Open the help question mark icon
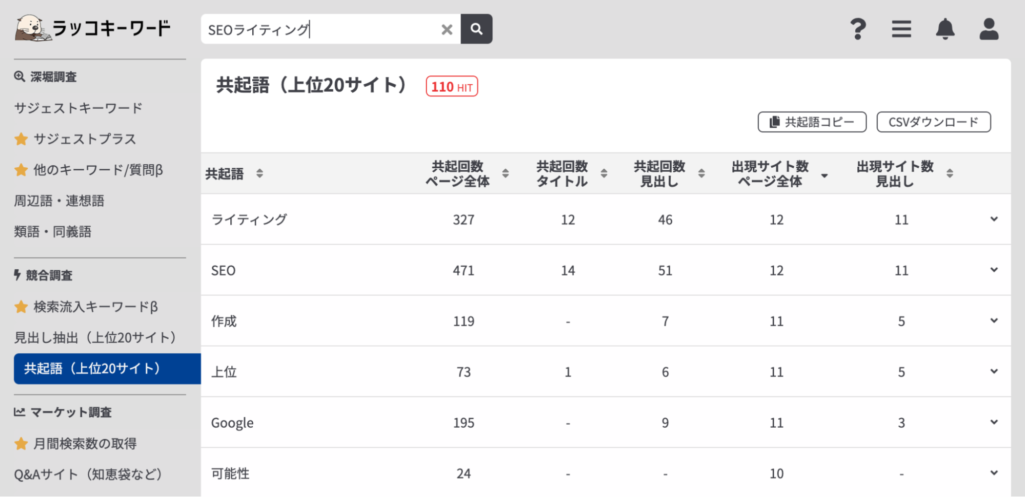The height and width of the screenshot is (497, 1025). pyautogui.click(x=857, y=29)
